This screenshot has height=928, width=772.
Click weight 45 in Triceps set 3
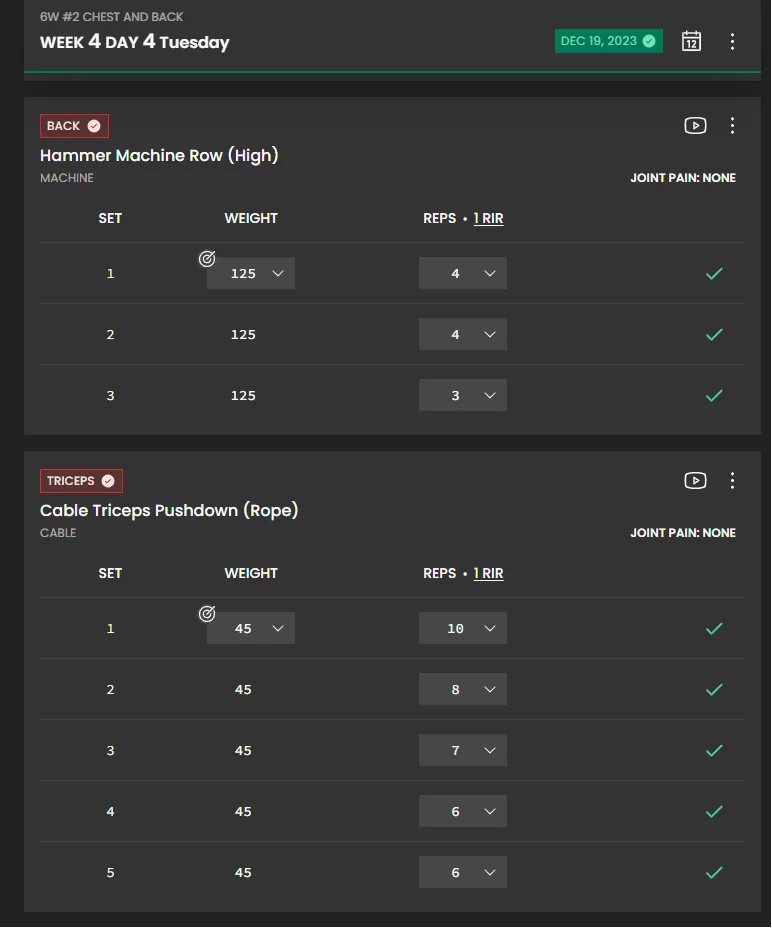coord(243,750)
